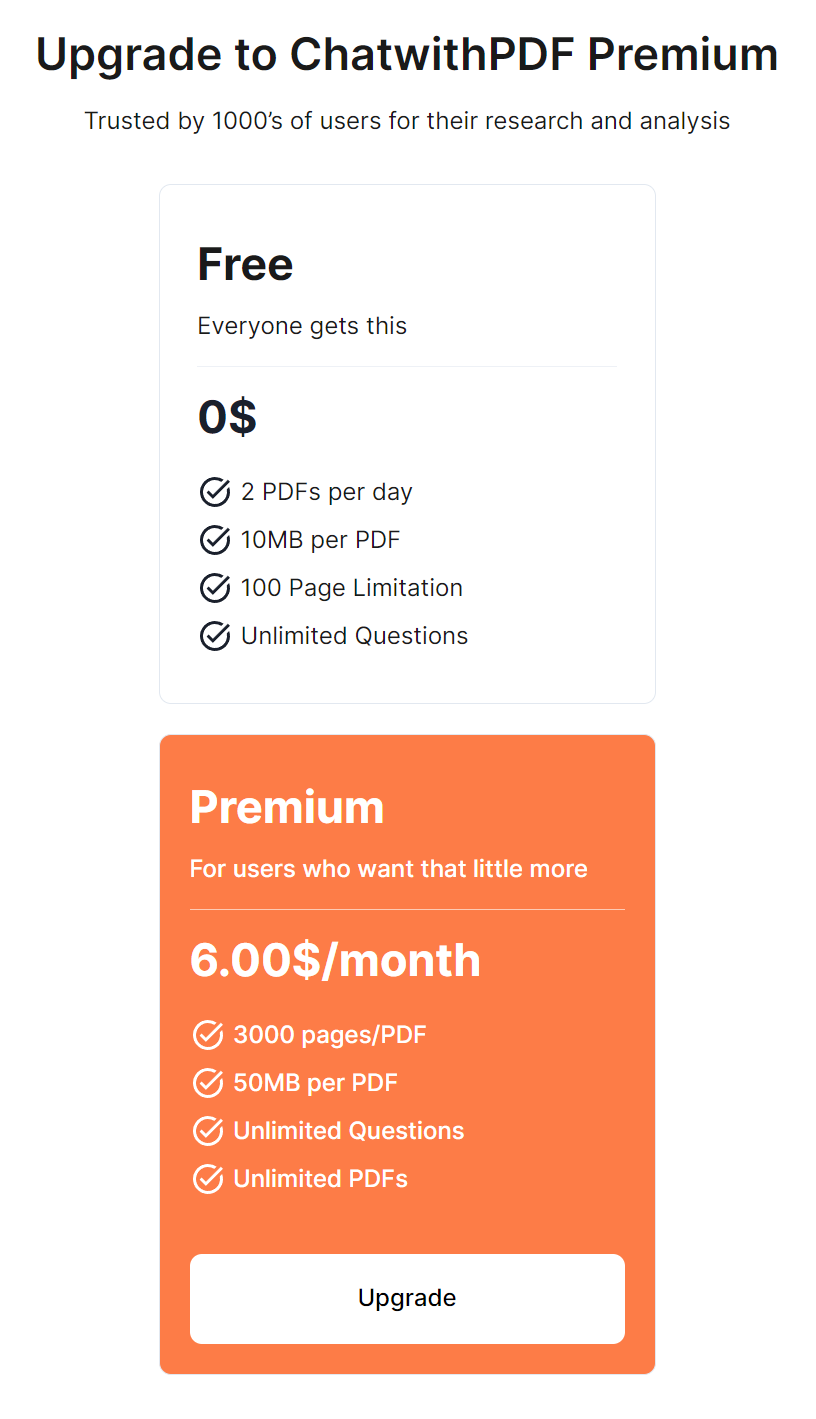
Task: Click checkmark icon beside 100 Page Limitation
Action: pos(215,588)
